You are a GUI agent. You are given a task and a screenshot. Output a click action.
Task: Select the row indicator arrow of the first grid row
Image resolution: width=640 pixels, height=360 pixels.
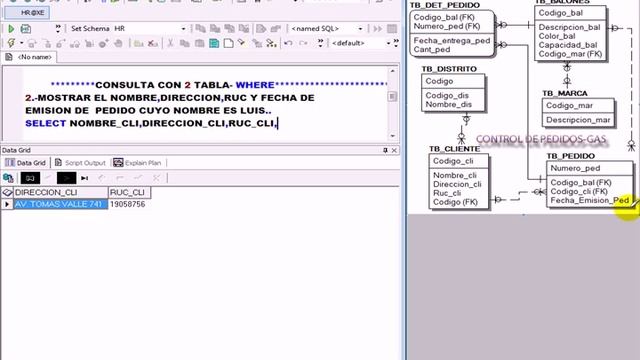click(7, 204)
